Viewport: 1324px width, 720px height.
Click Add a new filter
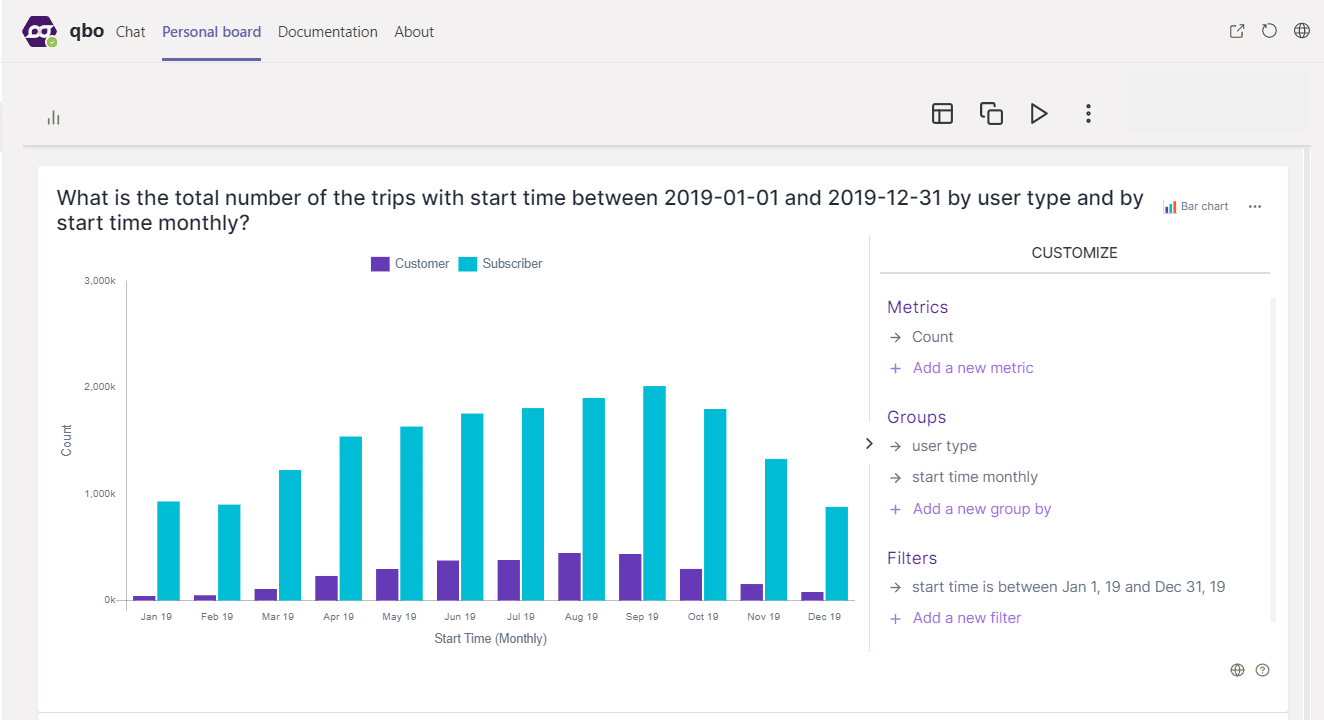point(966,618)
